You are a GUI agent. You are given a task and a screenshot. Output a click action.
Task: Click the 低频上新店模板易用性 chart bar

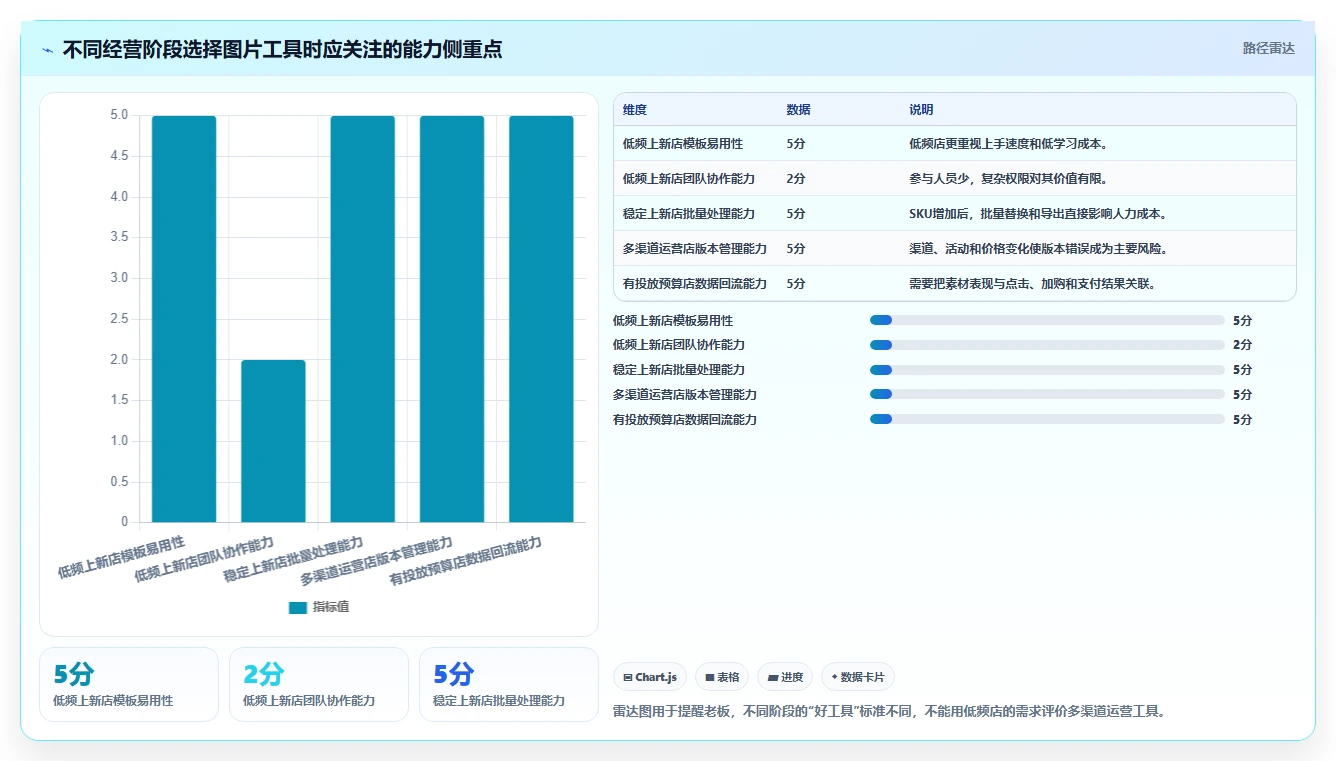click(184, 319)
